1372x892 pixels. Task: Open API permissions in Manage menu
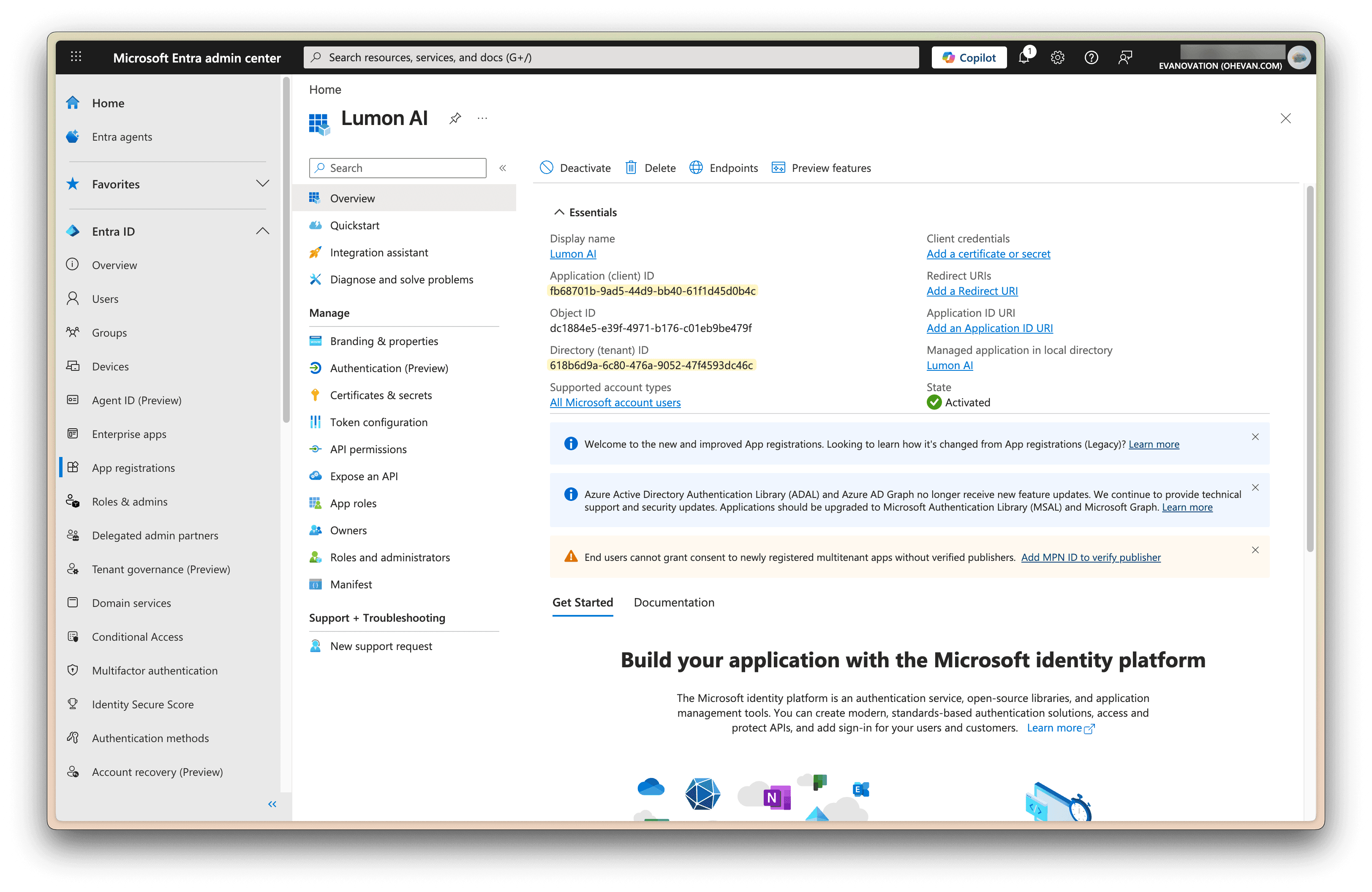(x=368, y=449)
